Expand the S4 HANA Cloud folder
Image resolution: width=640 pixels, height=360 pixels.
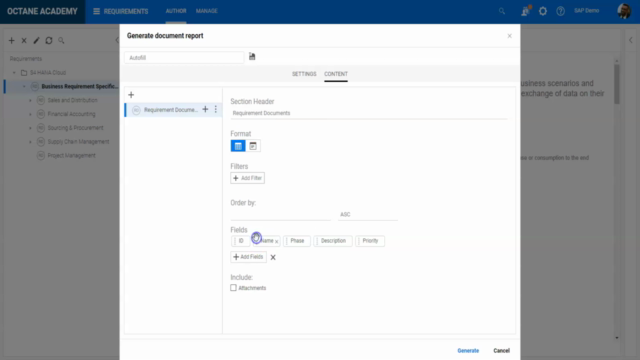[14, 73]
